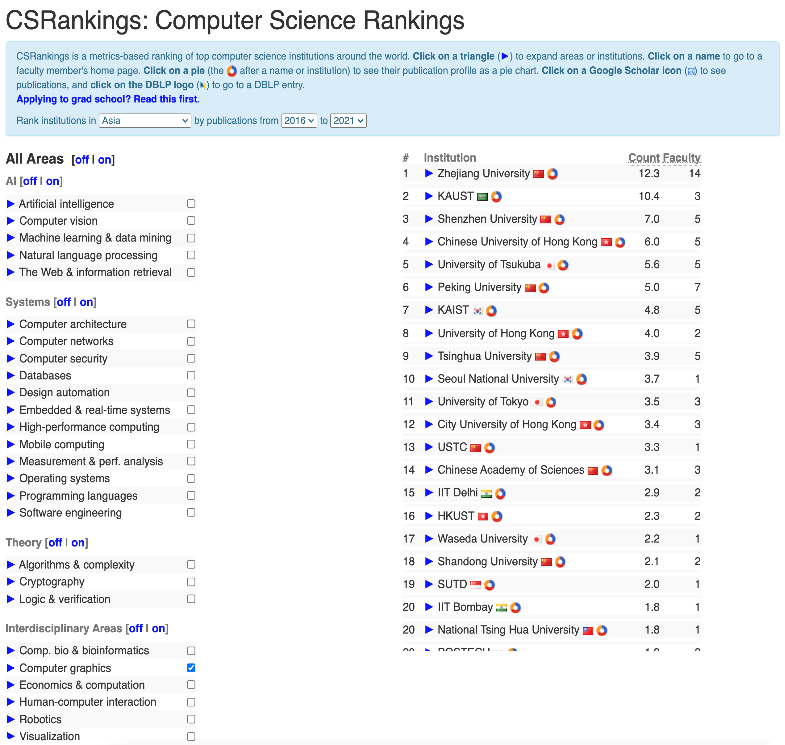Image resolution: width=785 pixels, height=745 pixels.
Task: Show pie chart for Peking University
Action: point(544,288)
